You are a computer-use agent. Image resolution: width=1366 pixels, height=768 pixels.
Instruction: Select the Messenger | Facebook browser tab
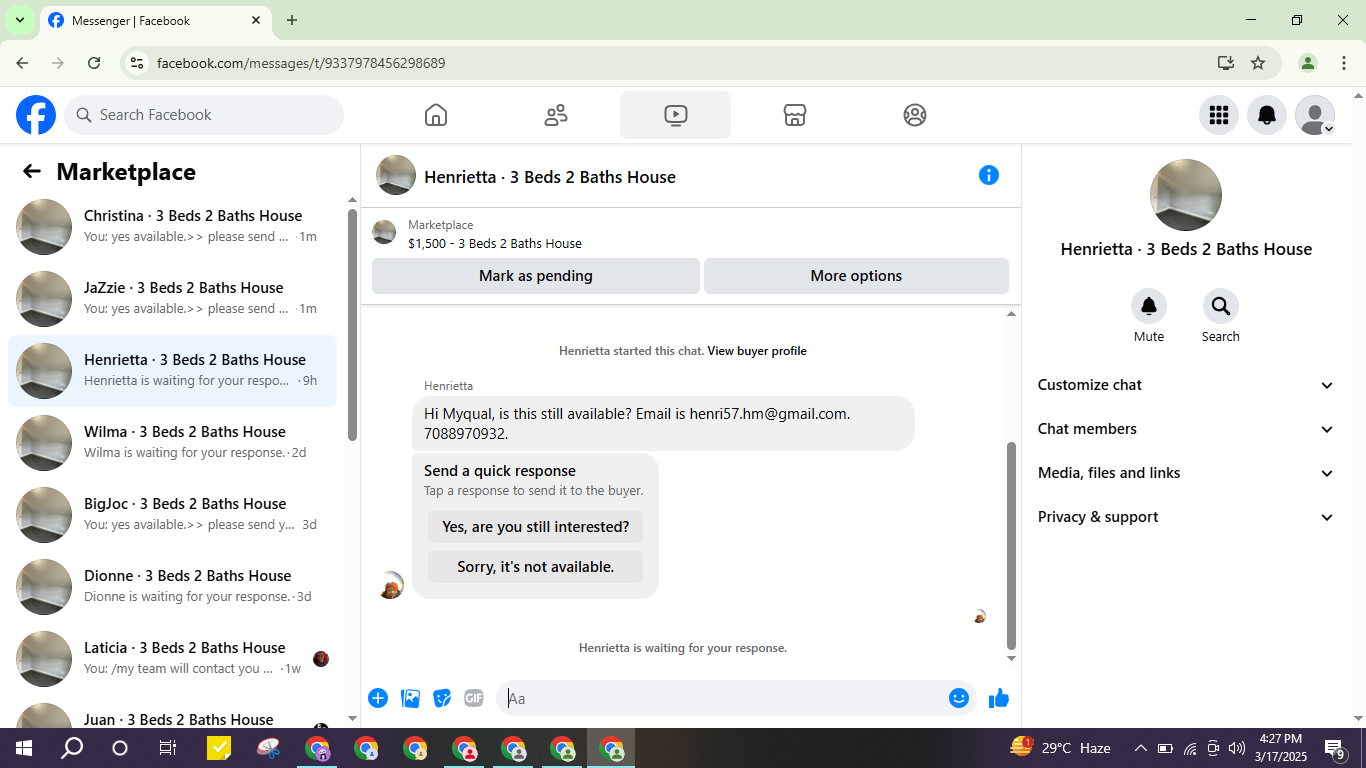coord(155,20)
